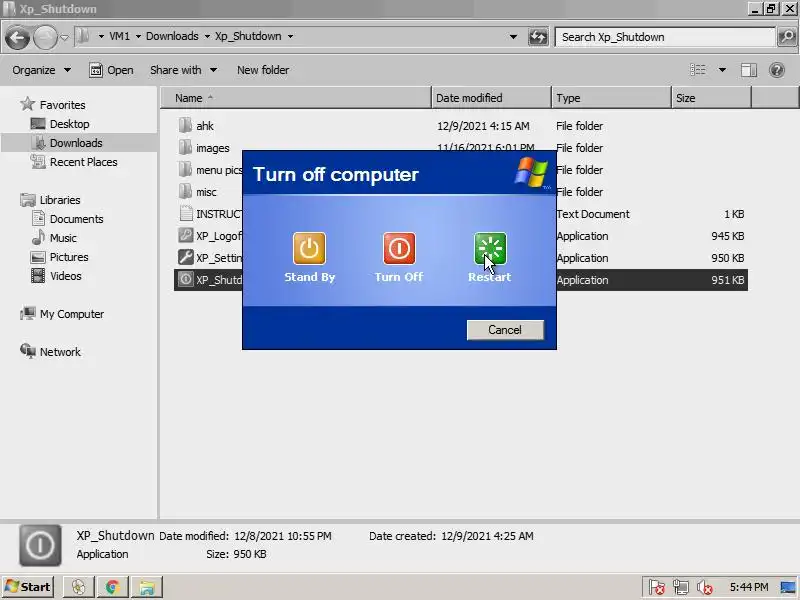Click the Search Xp_Shutdown input field
Image resolution: width=800 pixels, height=600 pixels.
[665, 37]
